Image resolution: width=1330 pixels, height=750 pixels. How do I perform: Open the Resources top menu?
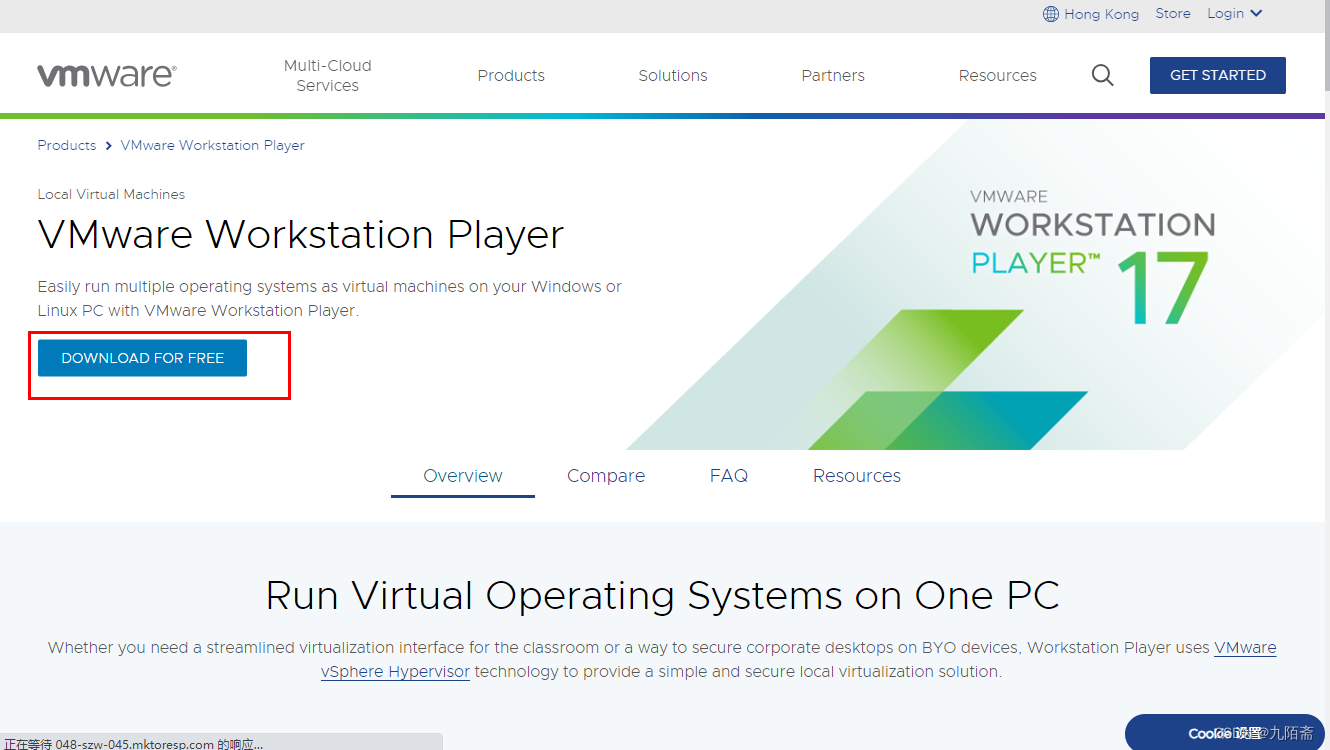point(997,75)
